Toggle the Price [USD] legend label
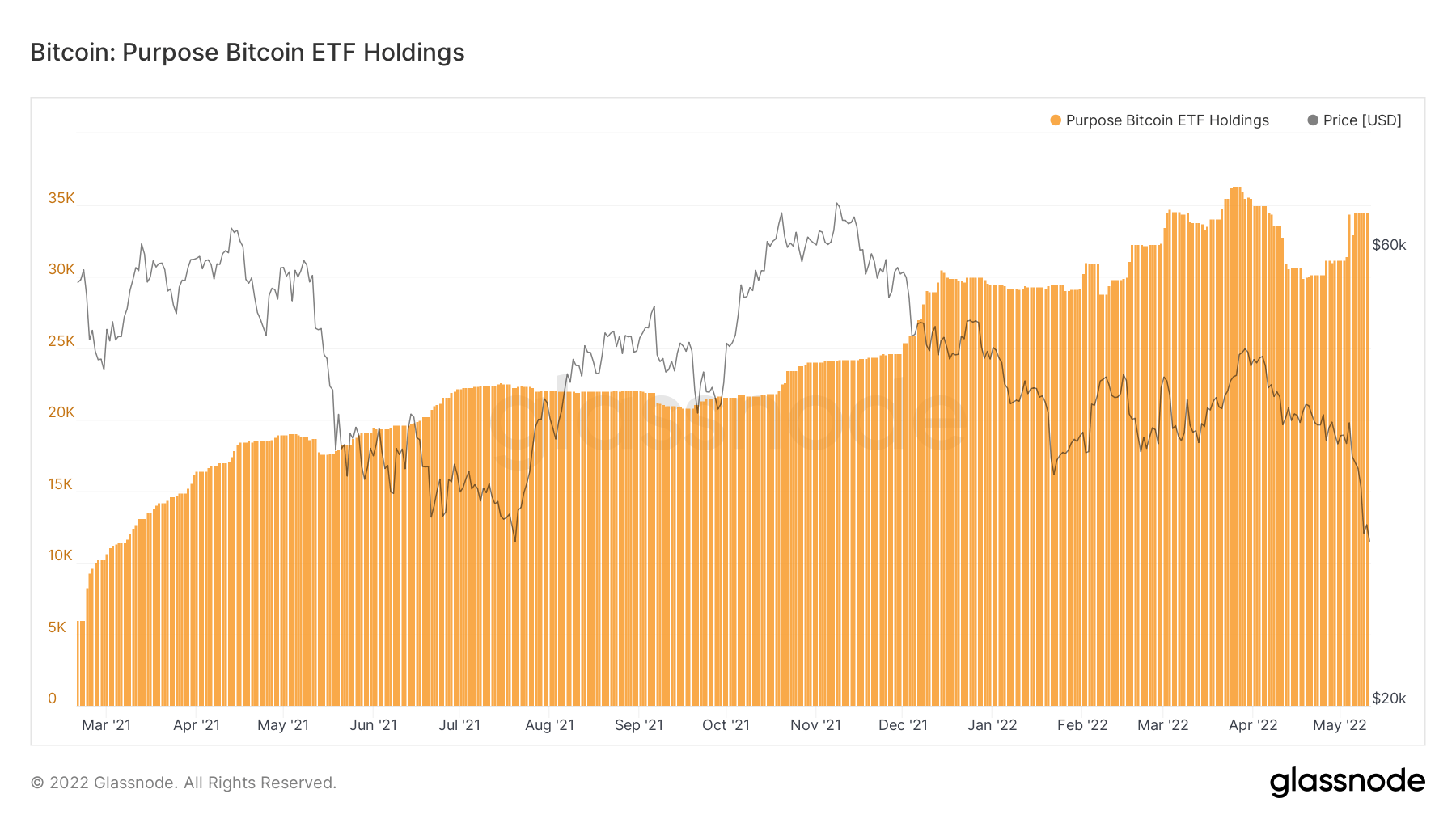Image resolution: width=1456 pixels, height=819 pixels. click(x=1362, y=120)
